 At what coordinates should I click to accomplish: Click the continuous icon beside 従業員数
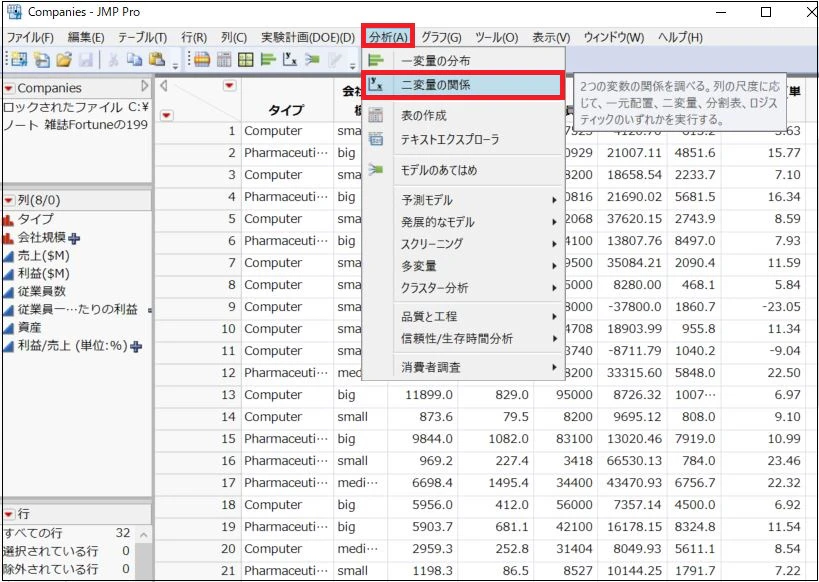coord(8,292)
